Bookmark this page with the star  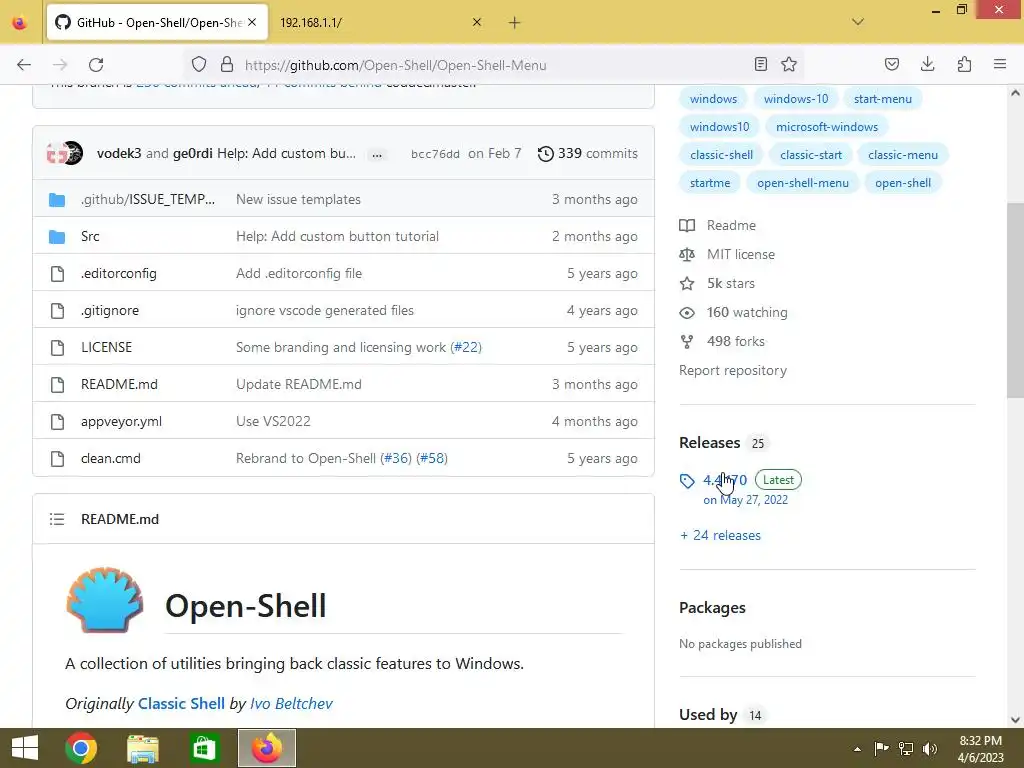[x=789, y=64]
